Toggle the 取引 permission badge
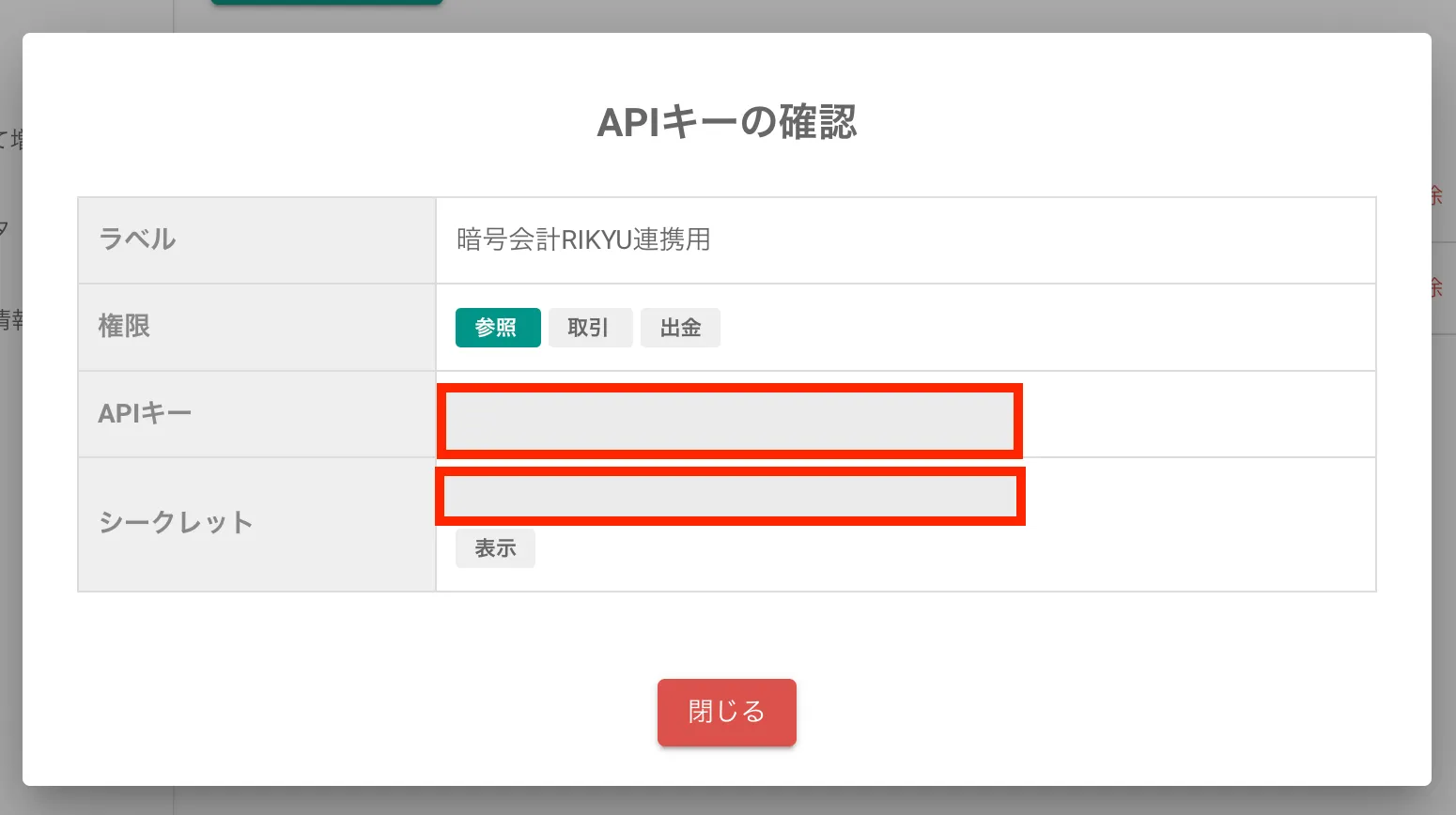 click(590, 328)
